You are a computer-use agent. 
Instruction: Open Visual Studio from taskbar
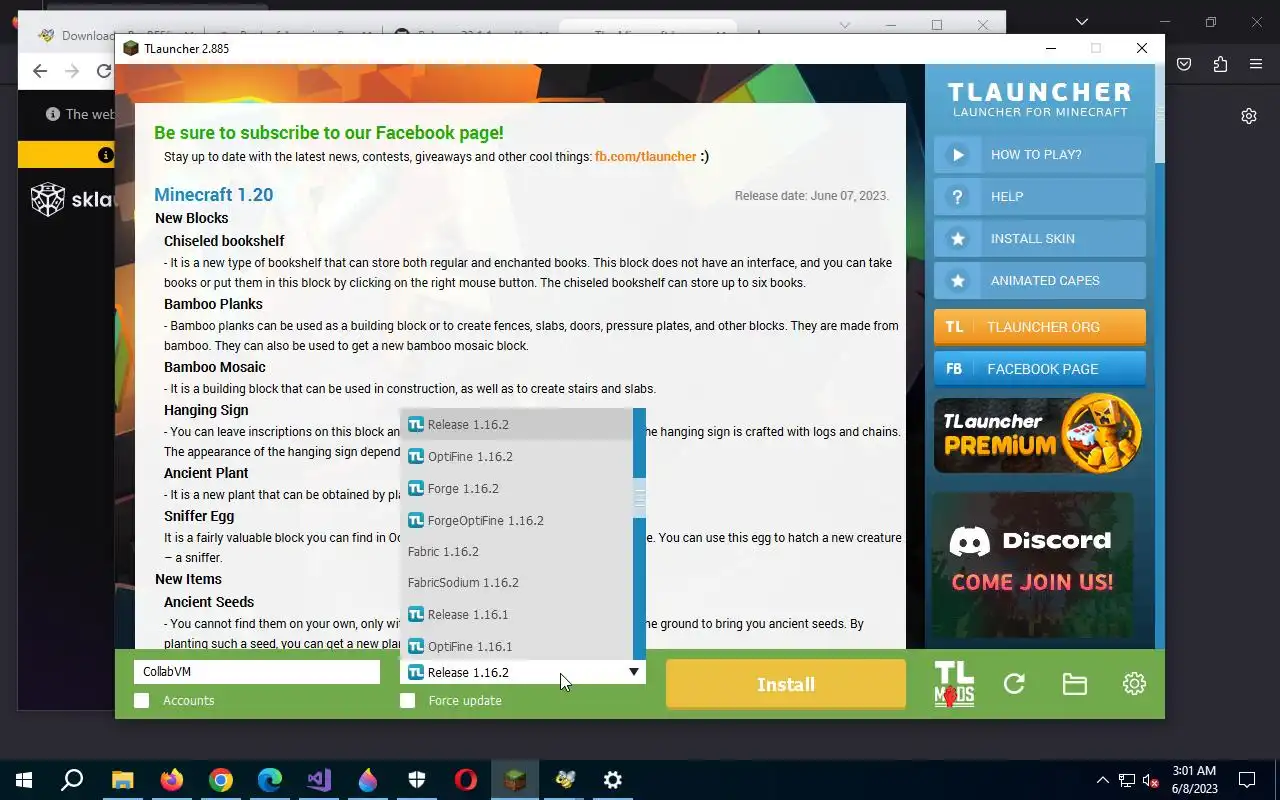click(319, 780)
